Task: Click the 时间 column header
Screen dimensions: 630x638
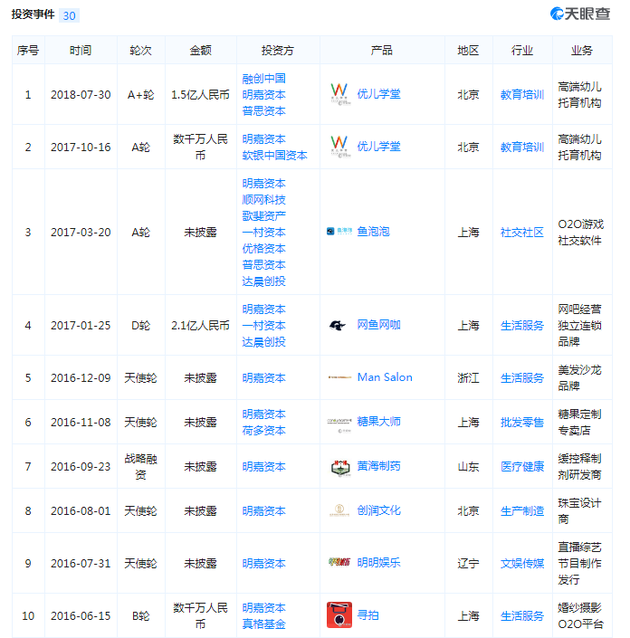Action: click(x=81, y=50)
